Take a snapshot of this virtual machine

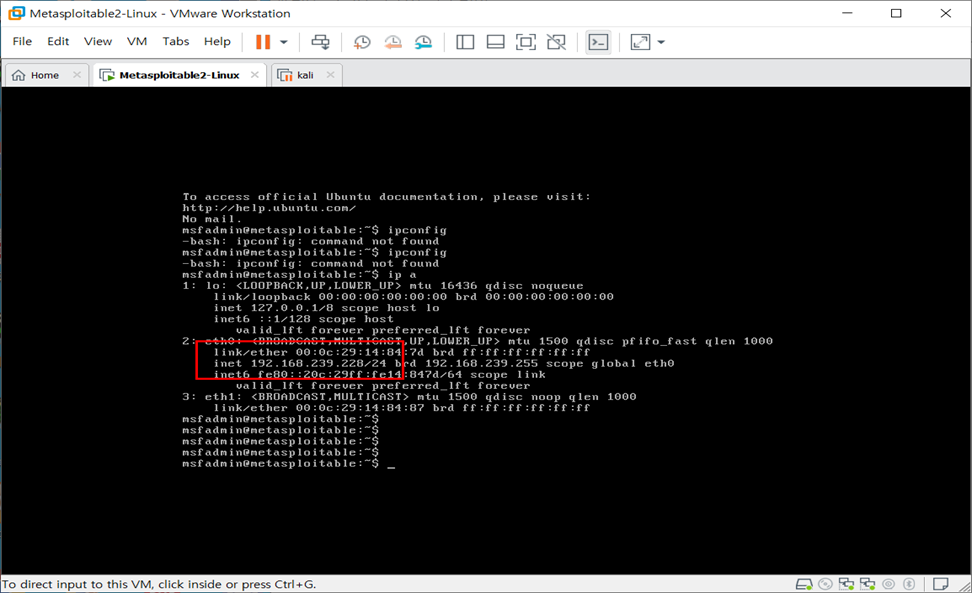(x=362, y=42)
